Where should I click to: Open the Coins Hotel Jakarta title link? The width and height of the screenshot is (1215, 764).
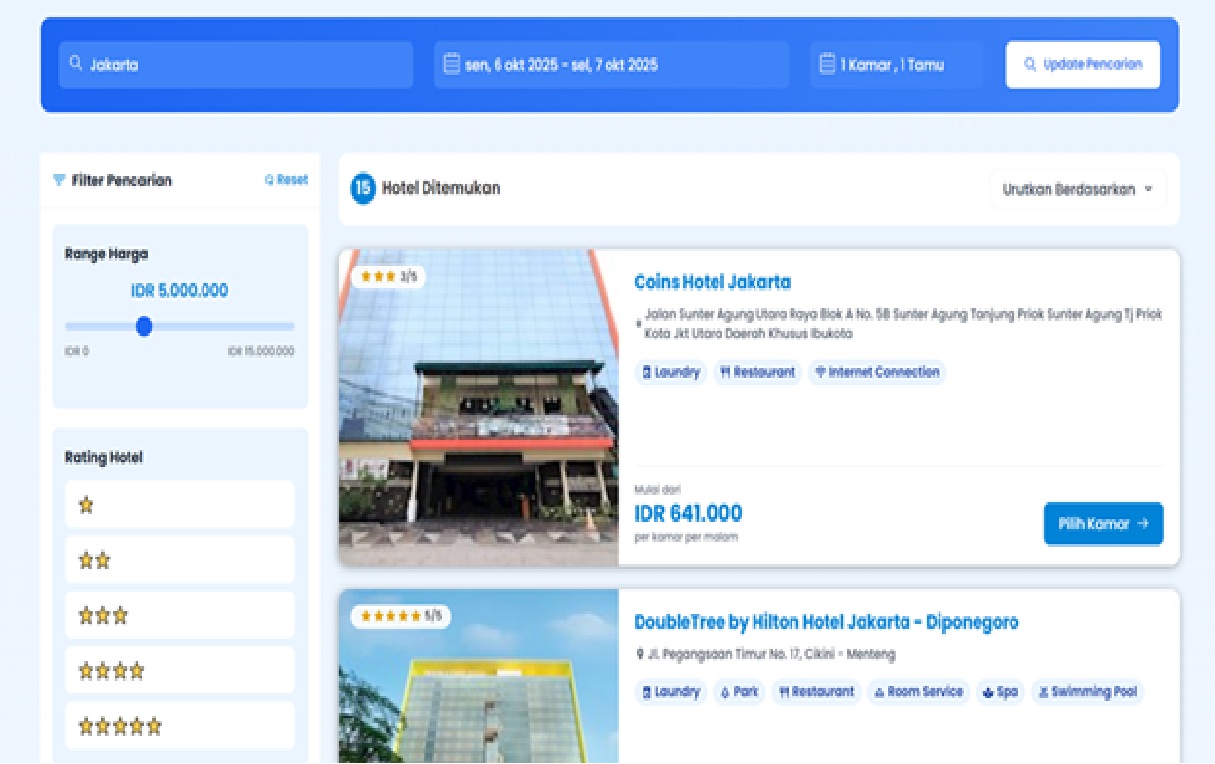tap(712, 282)
